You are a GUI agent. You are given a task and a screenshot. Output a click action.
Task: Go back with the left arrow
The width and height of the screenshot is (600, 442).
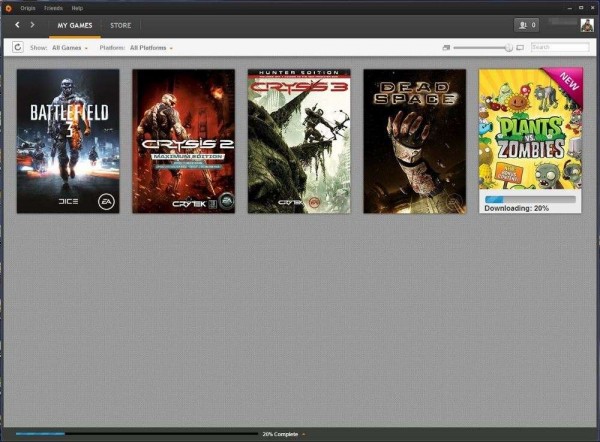17,25
